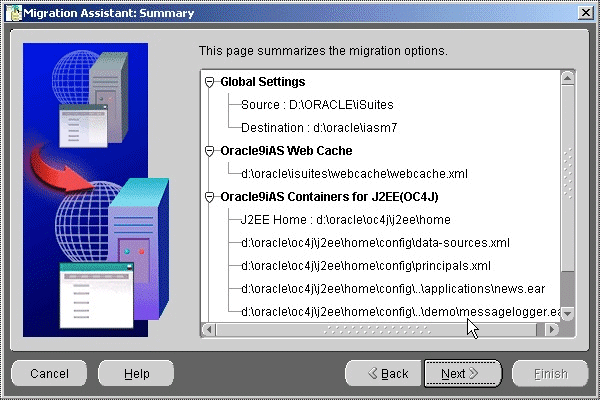Select the Global Settings tree heading
This screenshot has width=600, height=400.
[x=263, y=82]
